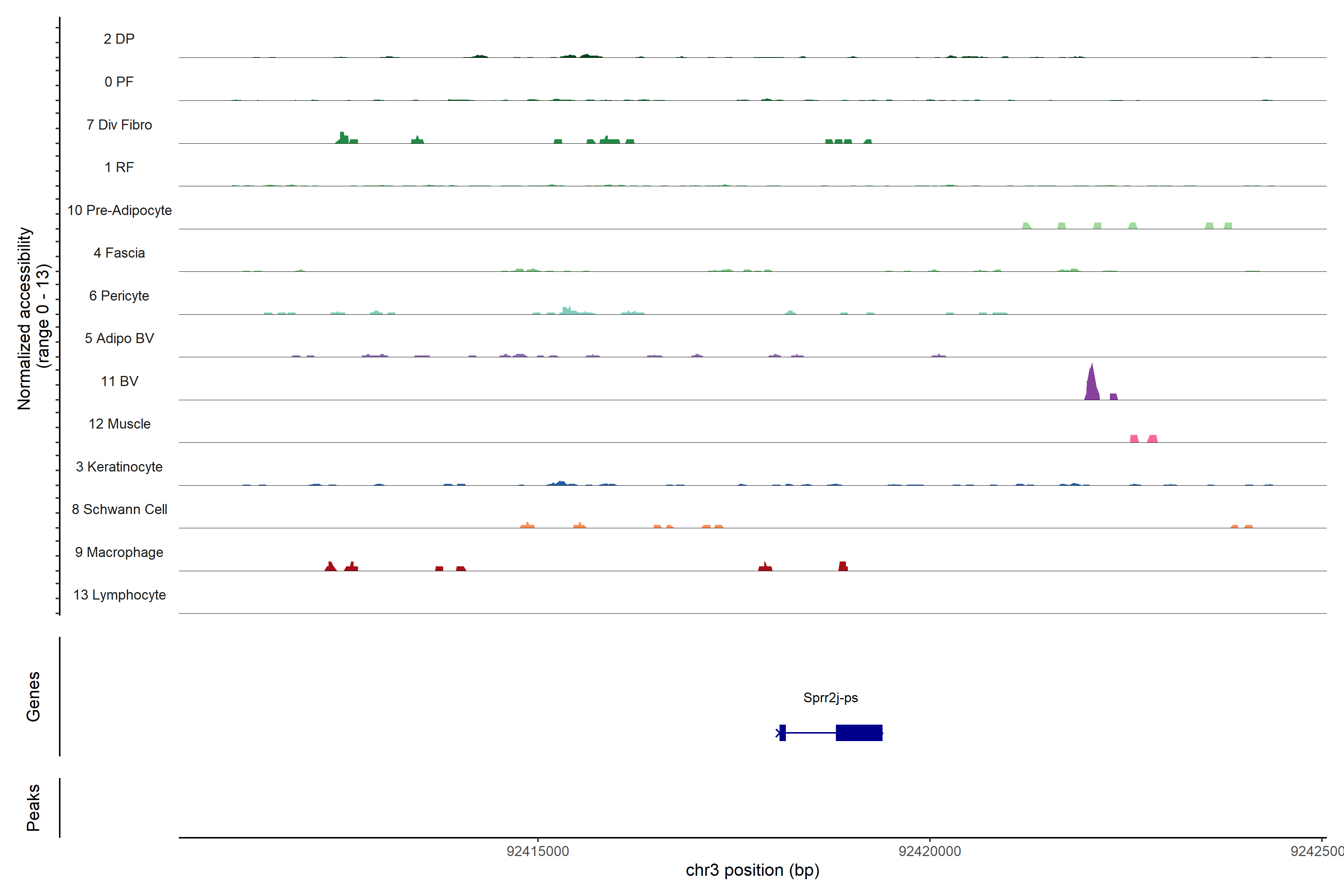
Task: Click the 92415000 axis tick label
Action: [538, 852]
